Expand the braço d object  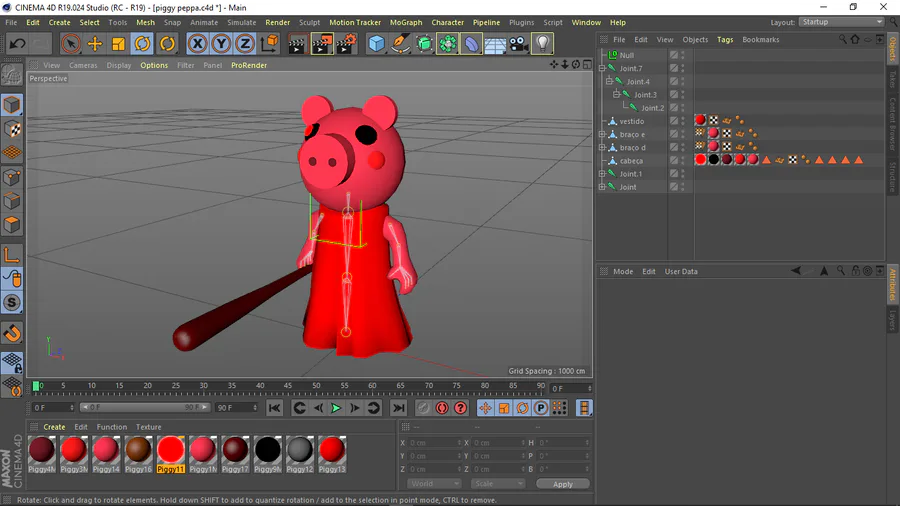pyautogui.click(x=602, y=147)
